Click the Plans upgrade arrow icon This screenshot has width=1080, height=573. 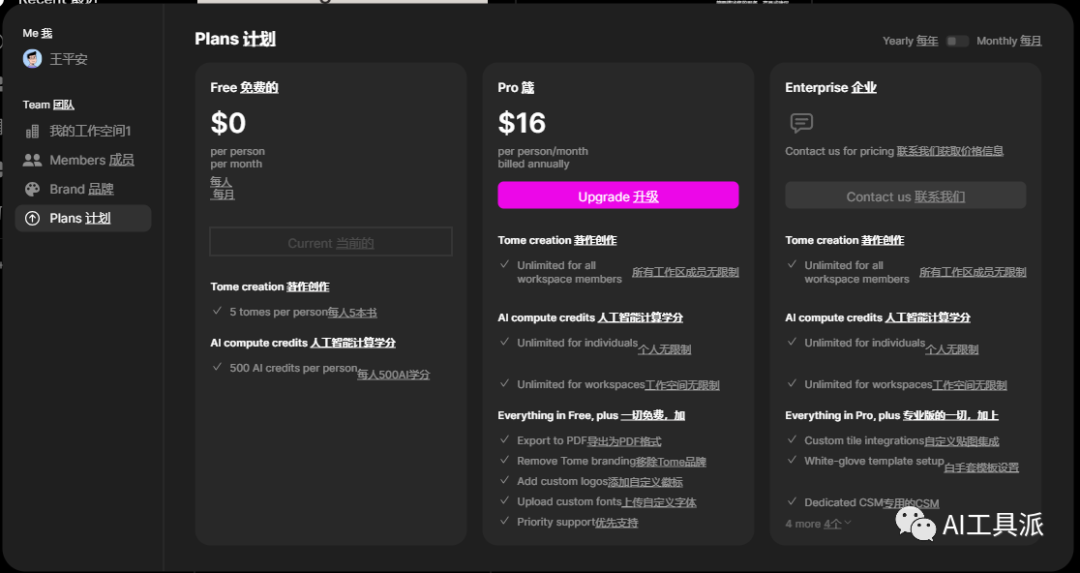(x=32, y=218)
